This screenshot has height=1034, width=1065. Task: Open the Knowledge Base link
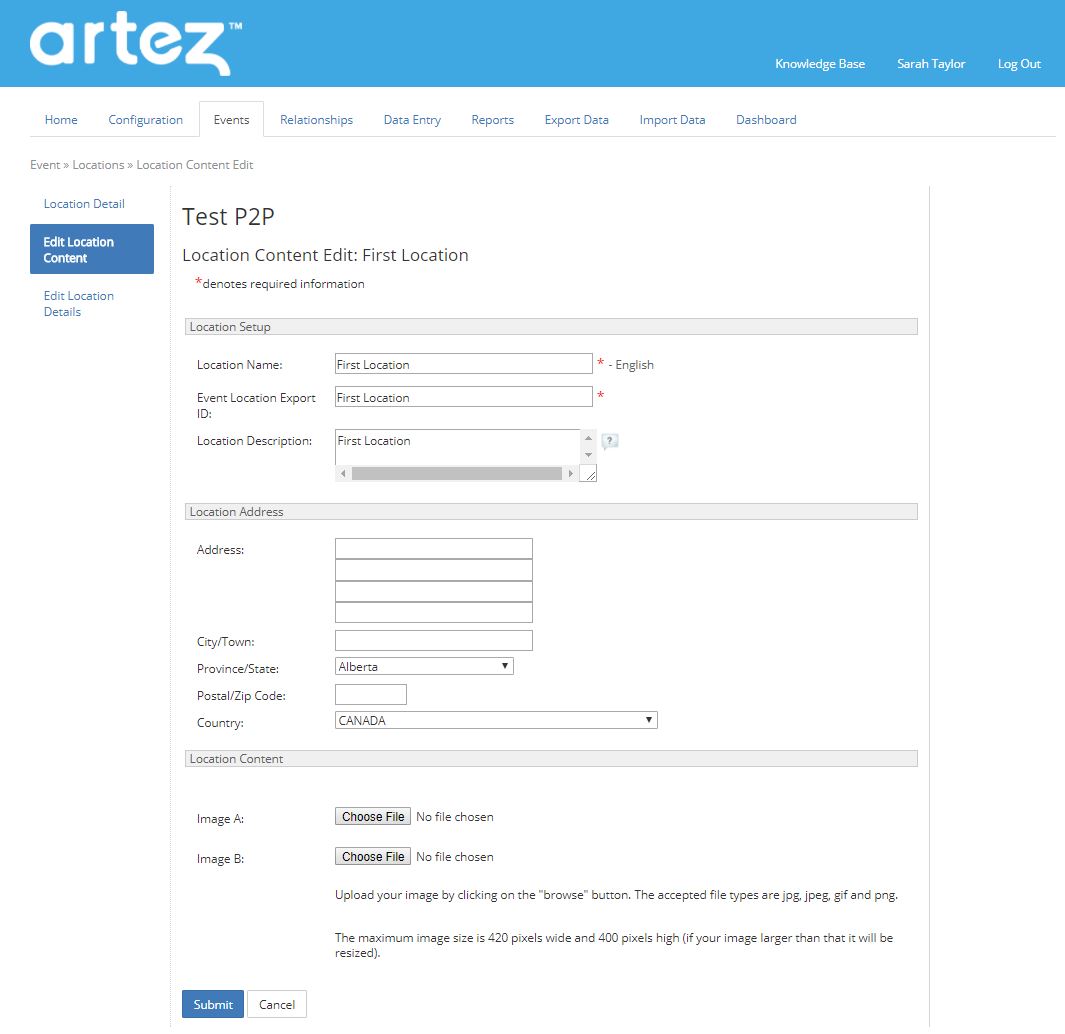820,64
